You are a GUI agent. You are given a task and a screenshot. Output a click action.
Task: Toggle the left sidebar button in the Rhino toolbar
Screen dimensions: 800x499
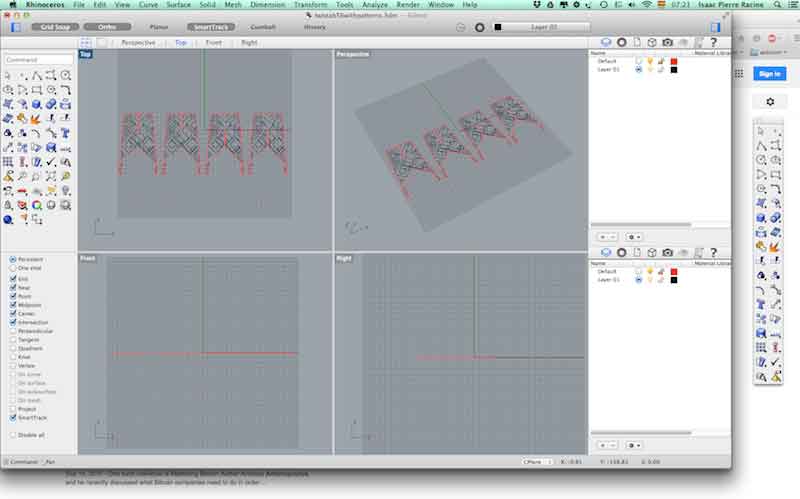tap(16, 27)
